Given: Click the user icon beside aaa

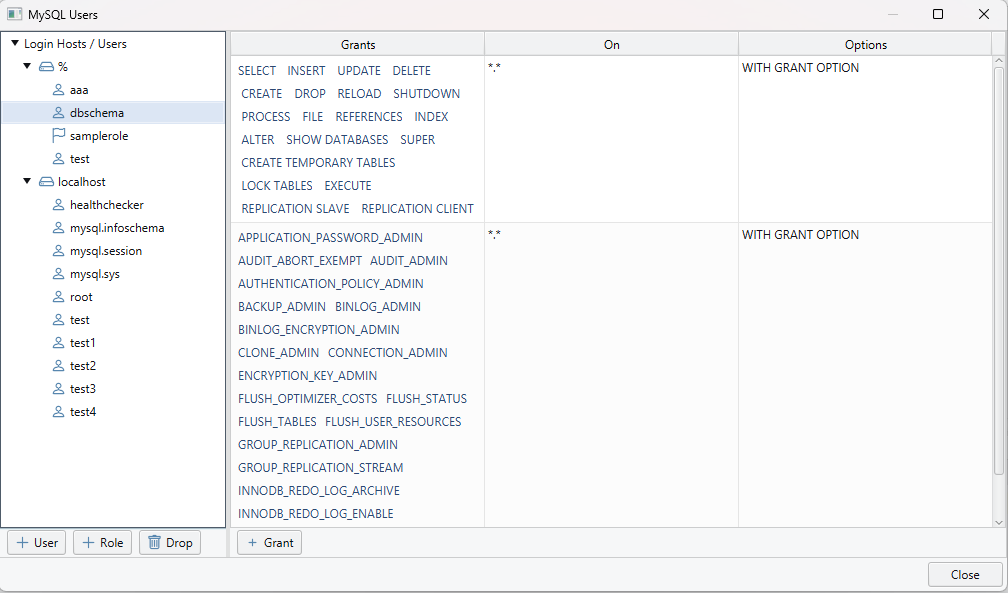Looking at the screenshot, I should (x=58, y=90).
